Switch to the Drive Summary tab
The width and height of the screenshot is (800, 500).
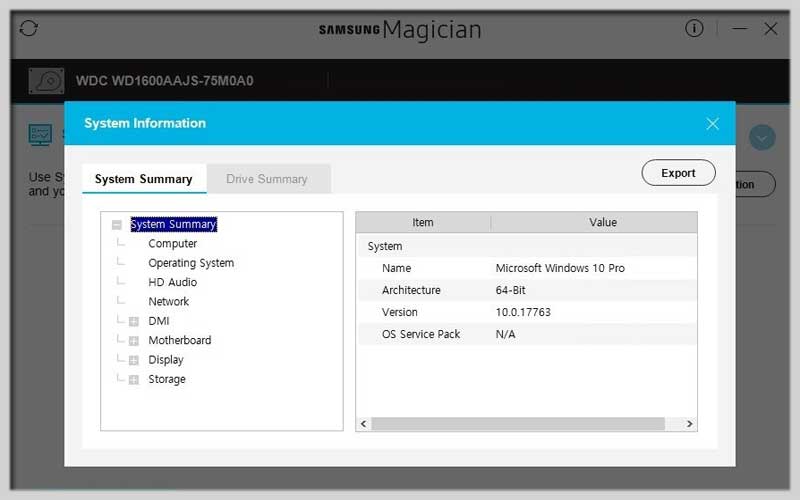[x=267, y=179]
